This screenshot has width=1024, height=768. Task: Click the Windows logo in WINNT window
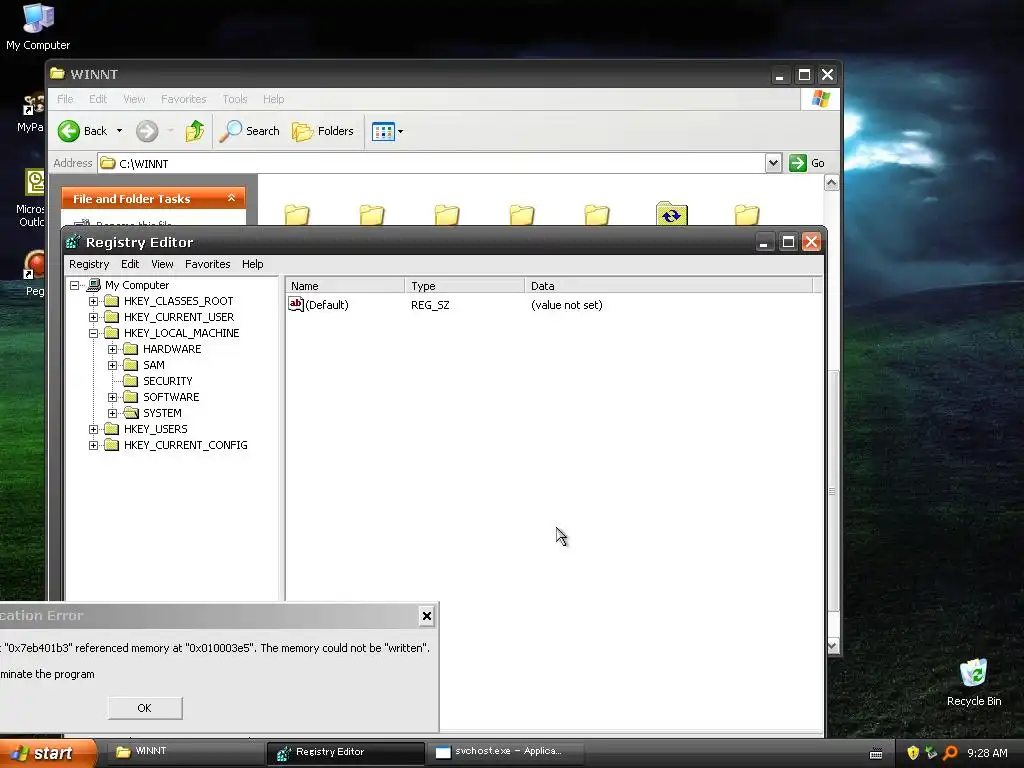point(820,99)
